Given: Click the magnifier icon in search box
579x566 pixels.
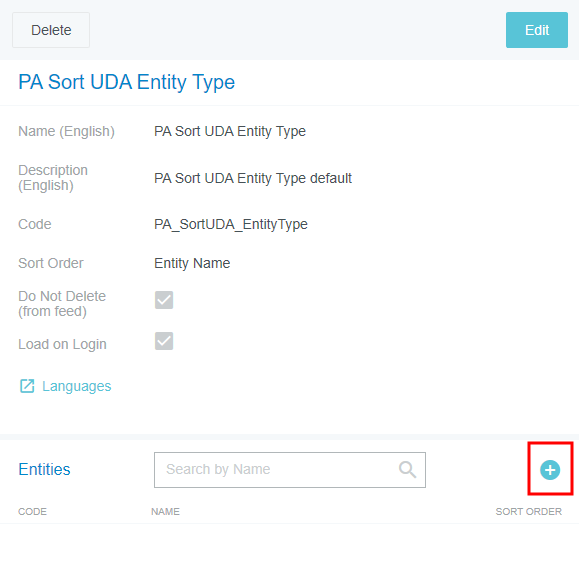Looking at the screenshot, I should coord(407,470).
